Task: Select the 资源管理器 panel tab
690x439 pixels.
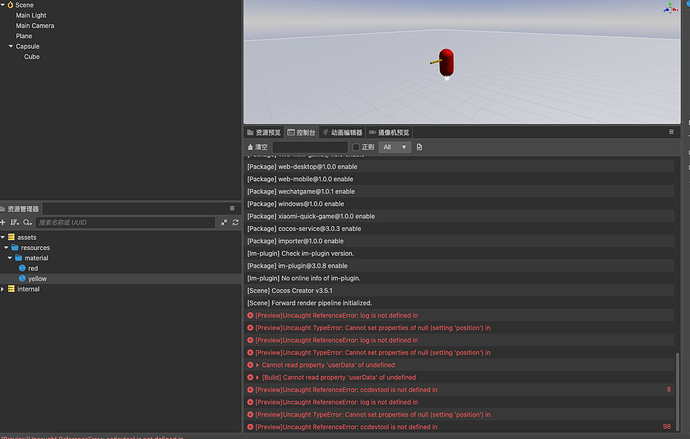Action: (x=20, y=209)
